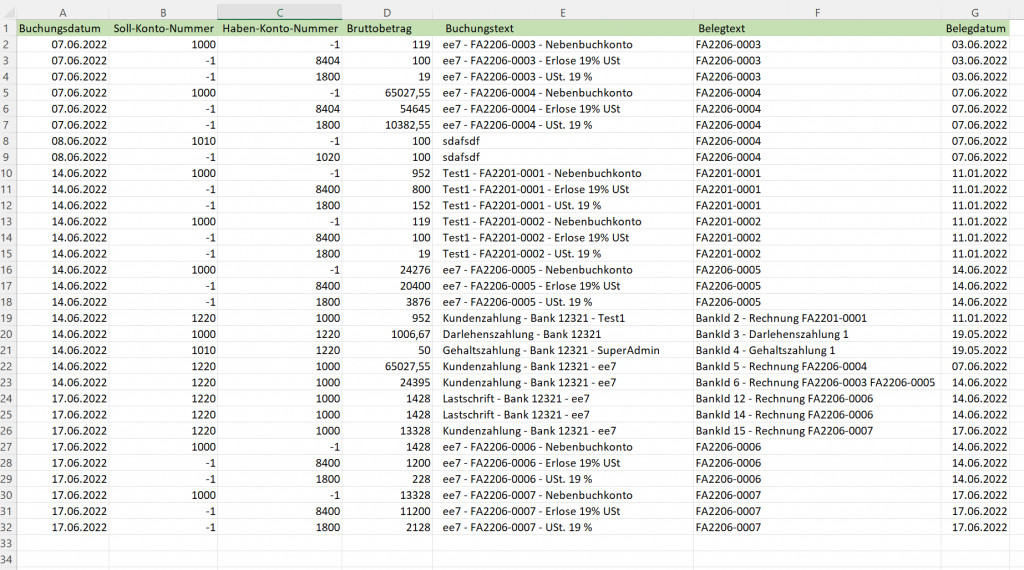Select row header 33
The image size is (1024, 570).
(x=7, y=543)
